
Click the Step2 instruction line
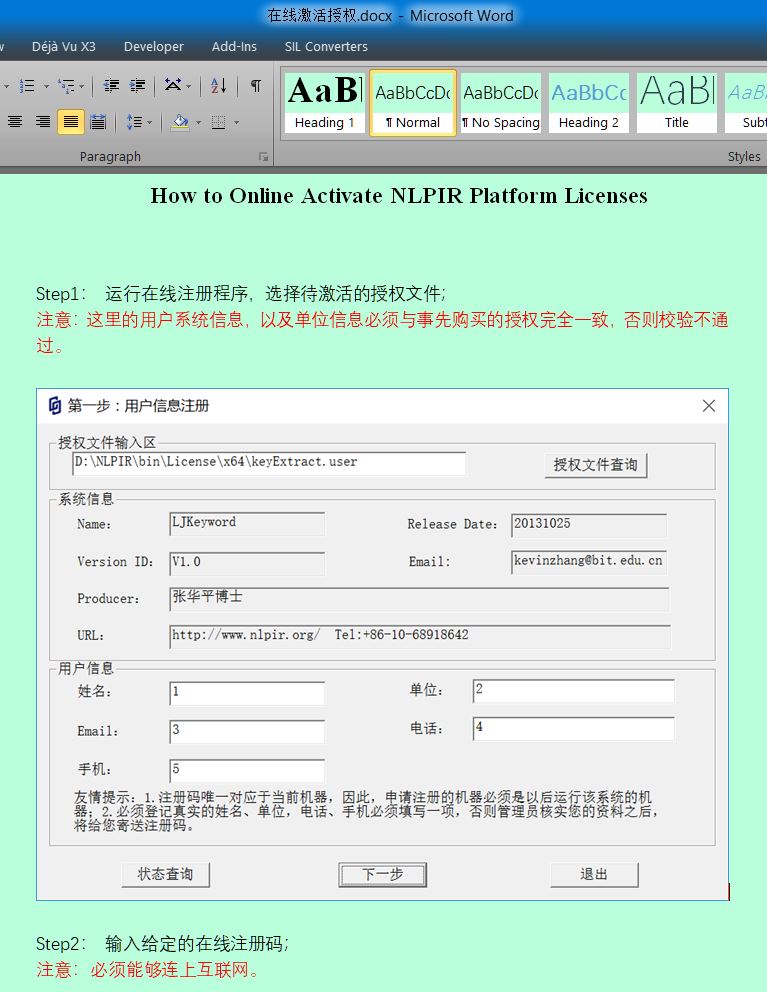[x=162, y=944]
